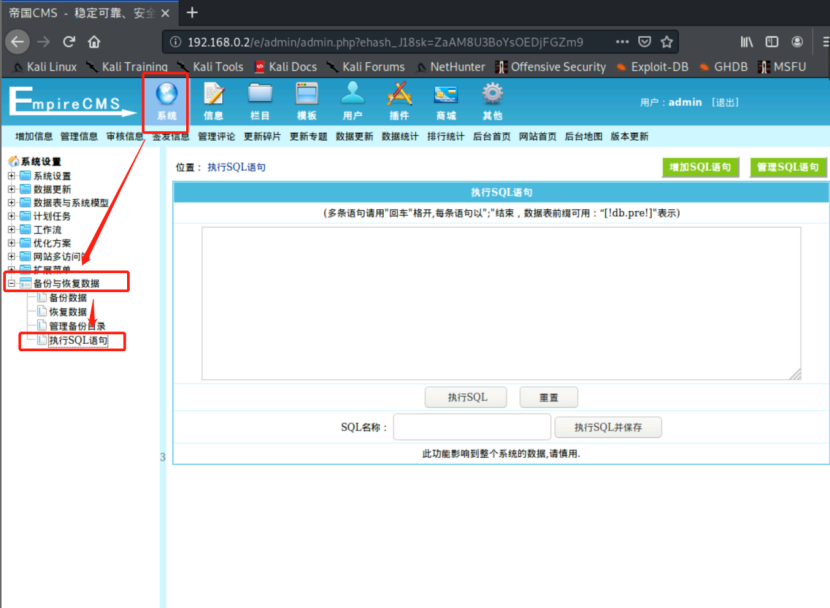This screenshot has height=608, width=830.
Task: Click inside the SQL名称 input field
Action: click(470, 427)
